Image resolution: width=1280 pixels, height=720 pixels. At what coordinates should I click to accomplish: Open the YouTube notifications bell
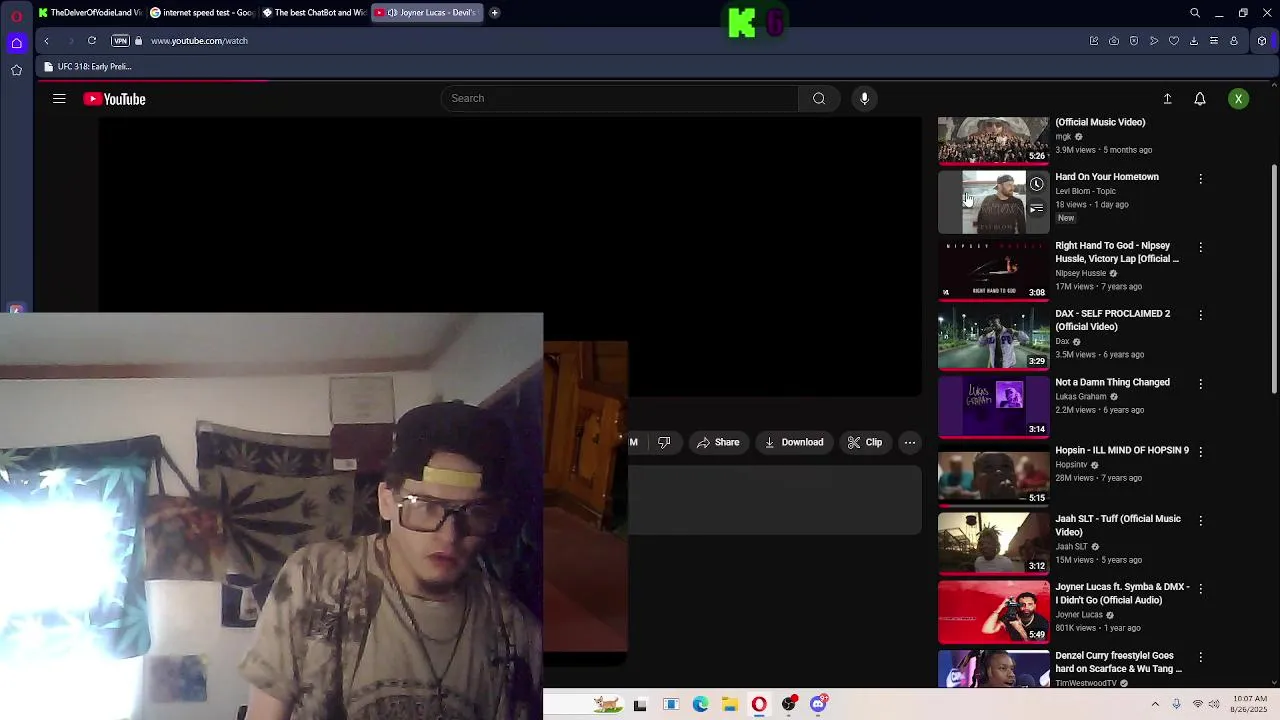[1200, 99]
